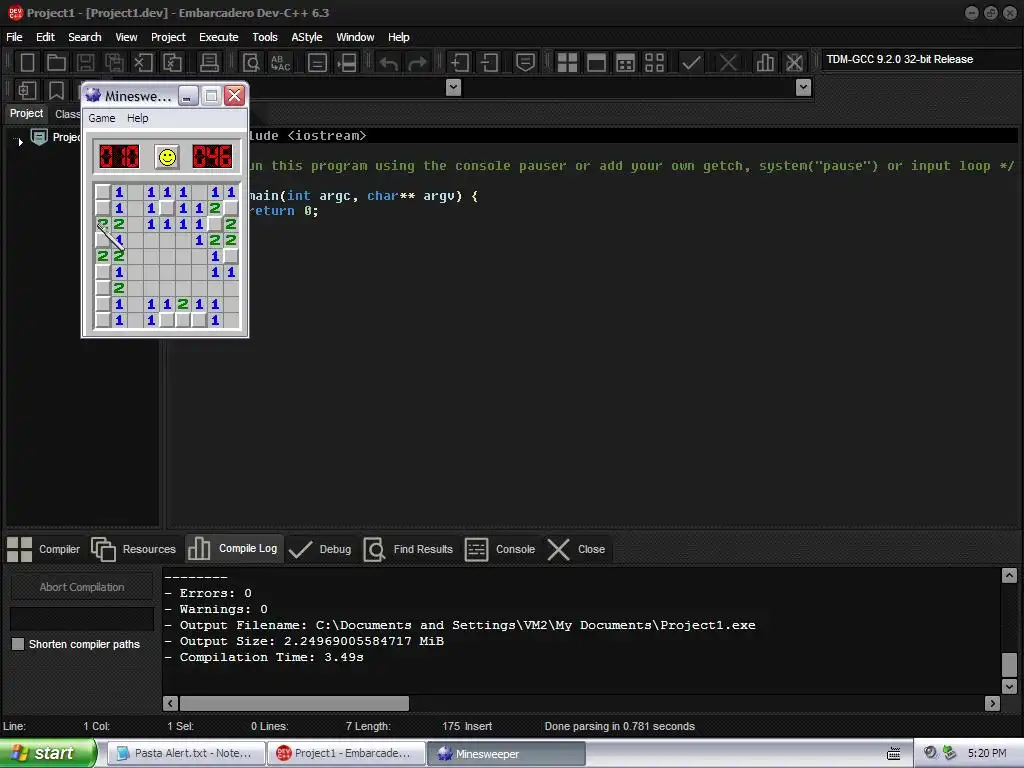1024x768 pixels.
Task: Click the Rebuild All four-squares icon
Action: click(654, 63)
